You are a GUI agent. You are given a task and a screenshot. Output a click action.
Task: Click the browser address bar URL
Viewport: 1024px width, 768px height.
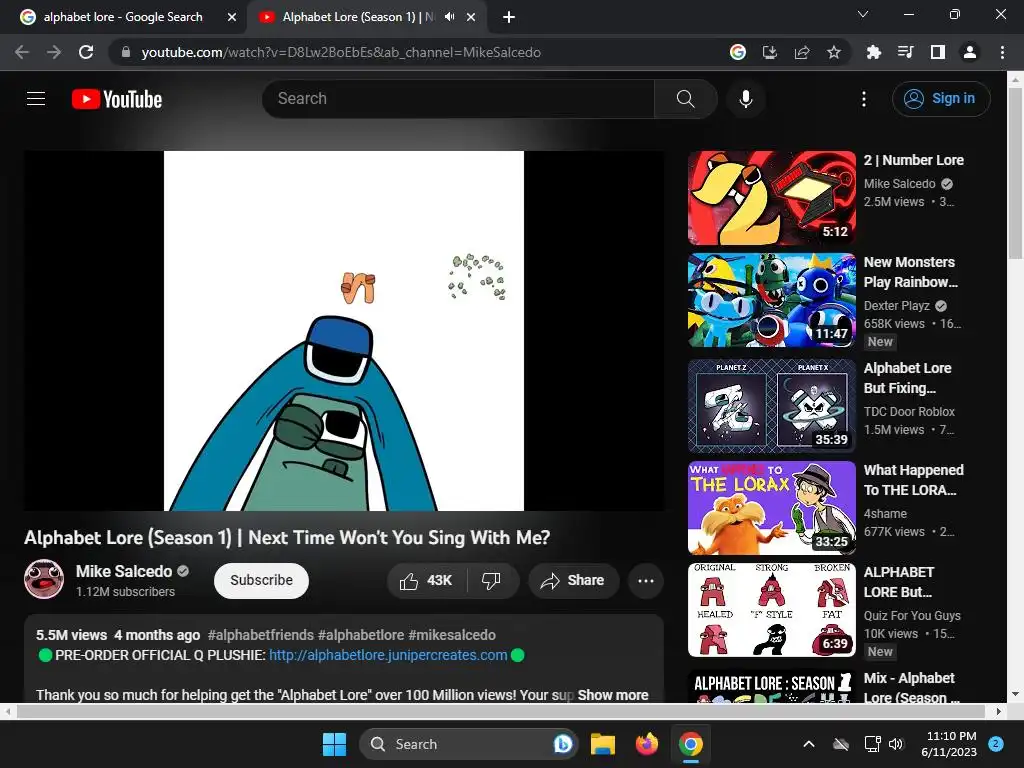pyautogui.click(x=341, y=52)
